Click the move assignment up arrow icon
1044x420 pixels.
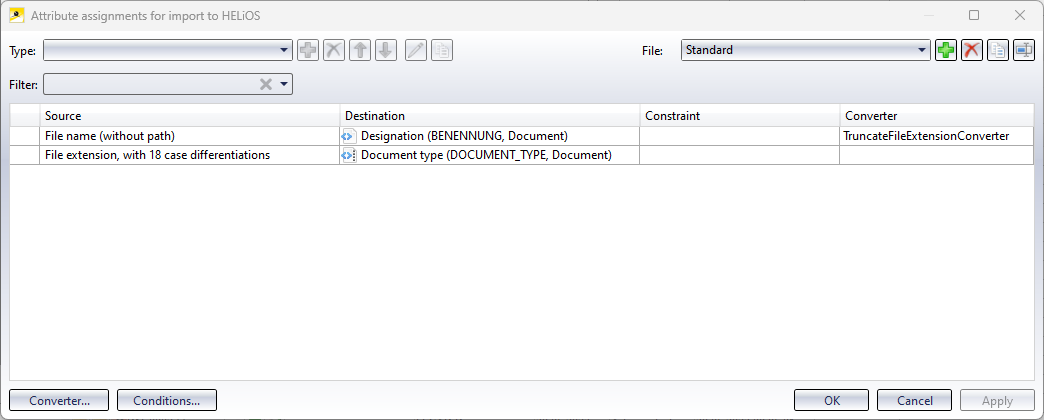pos(360,50)
